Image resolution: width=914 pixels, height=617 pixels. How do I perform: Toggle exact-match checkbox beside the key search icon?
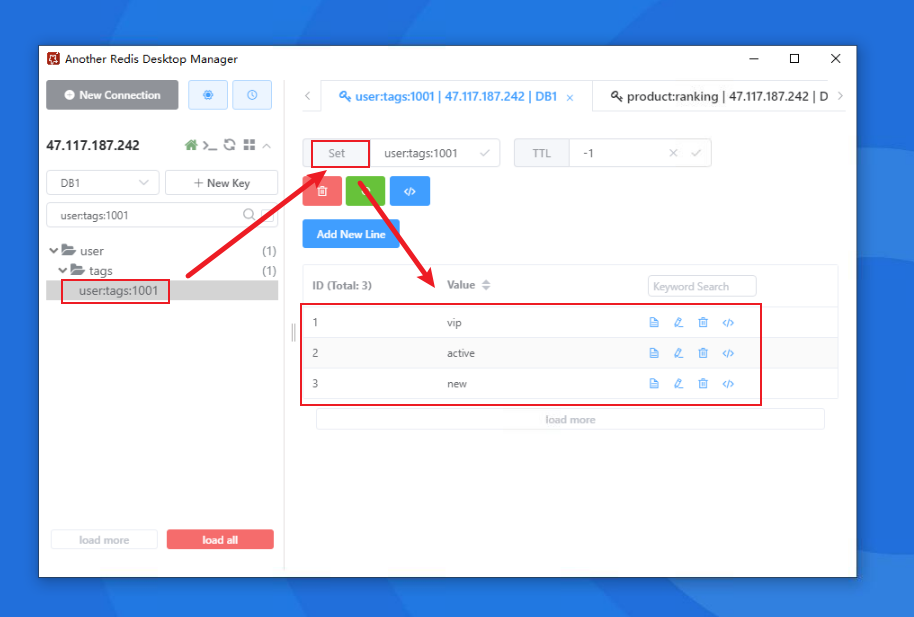point(268,215)
